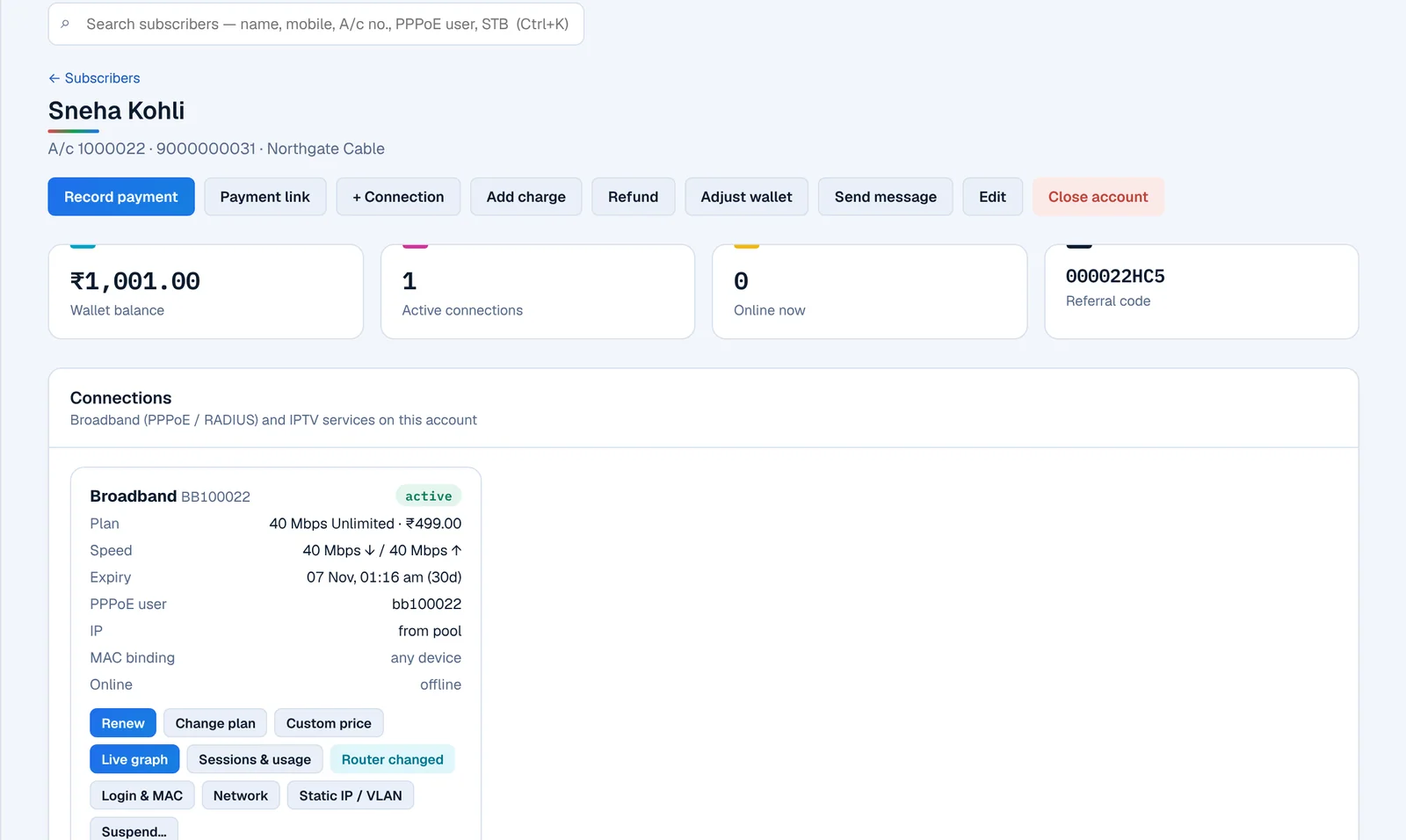Open Login & MAC settings
The image size is (1406, 840).
pyautogui.click(x=142, y=795)
